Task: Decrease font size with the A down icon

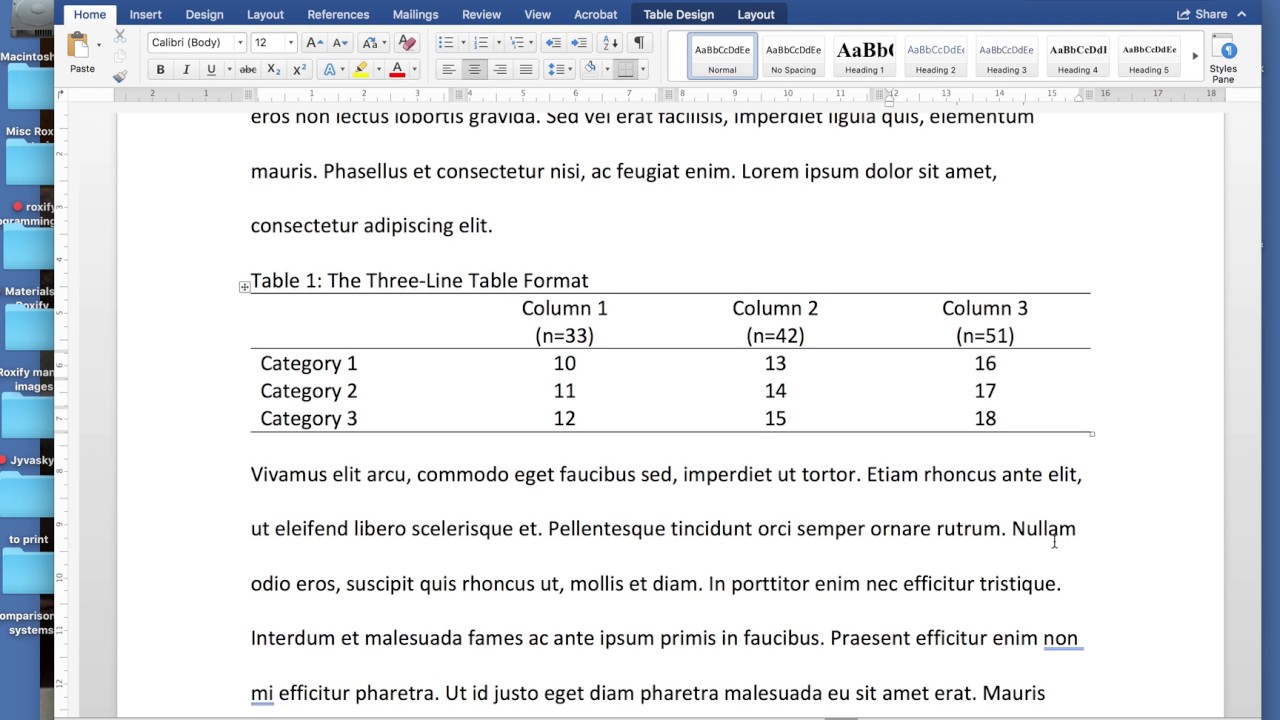Action: (x=340, y=43)
